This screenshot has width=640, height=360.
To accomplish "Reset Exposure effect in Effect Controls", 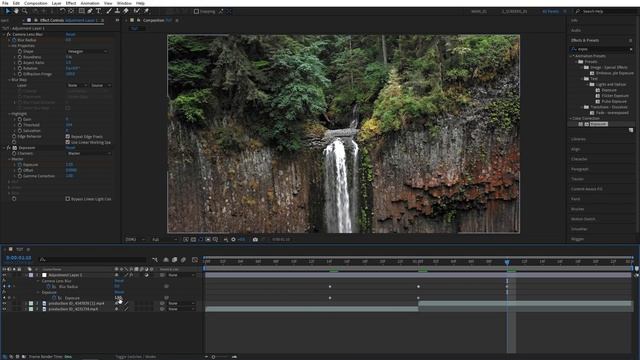I will (70, 148).
